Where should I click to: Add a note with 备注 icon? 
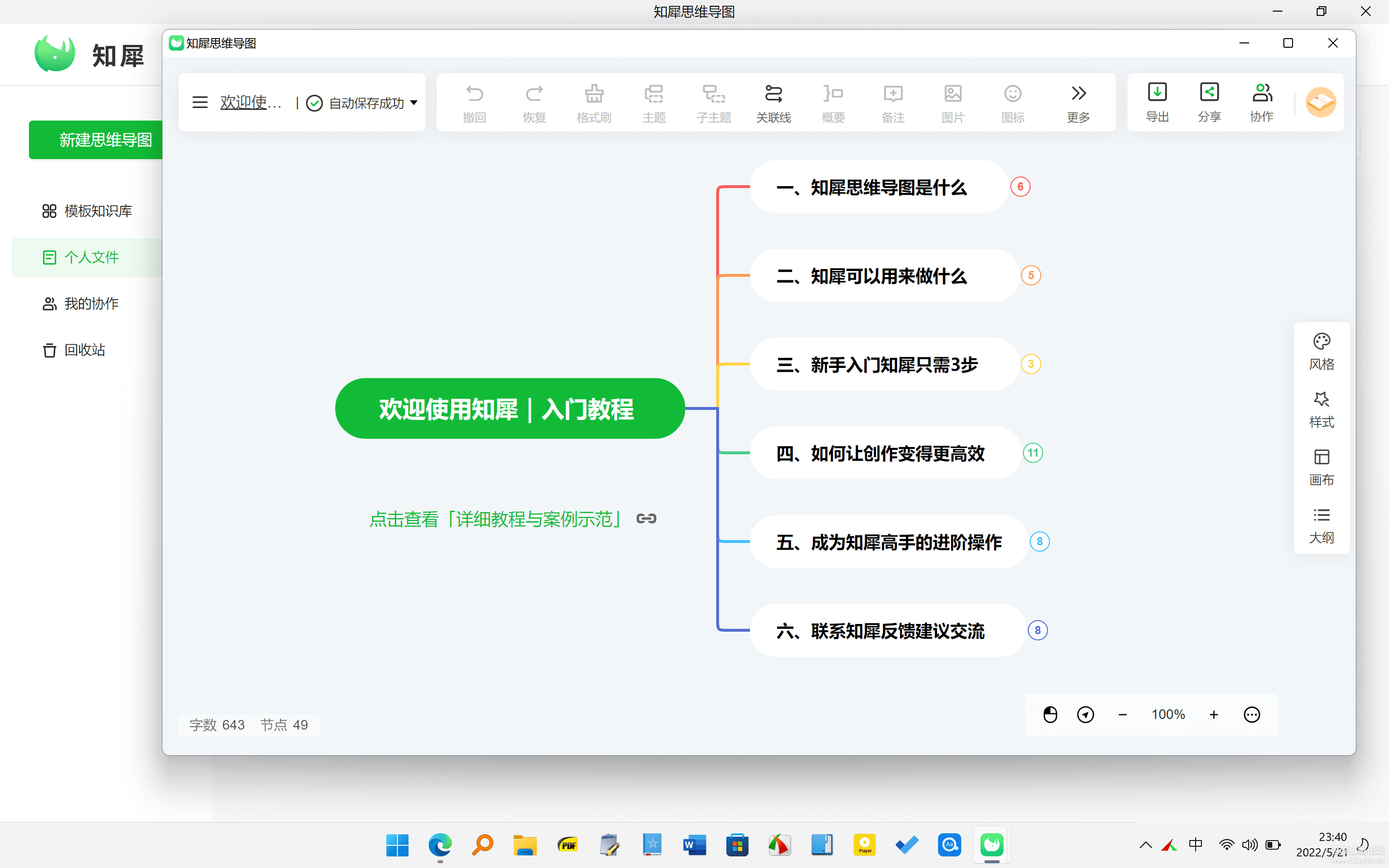[x=893, y=103]
